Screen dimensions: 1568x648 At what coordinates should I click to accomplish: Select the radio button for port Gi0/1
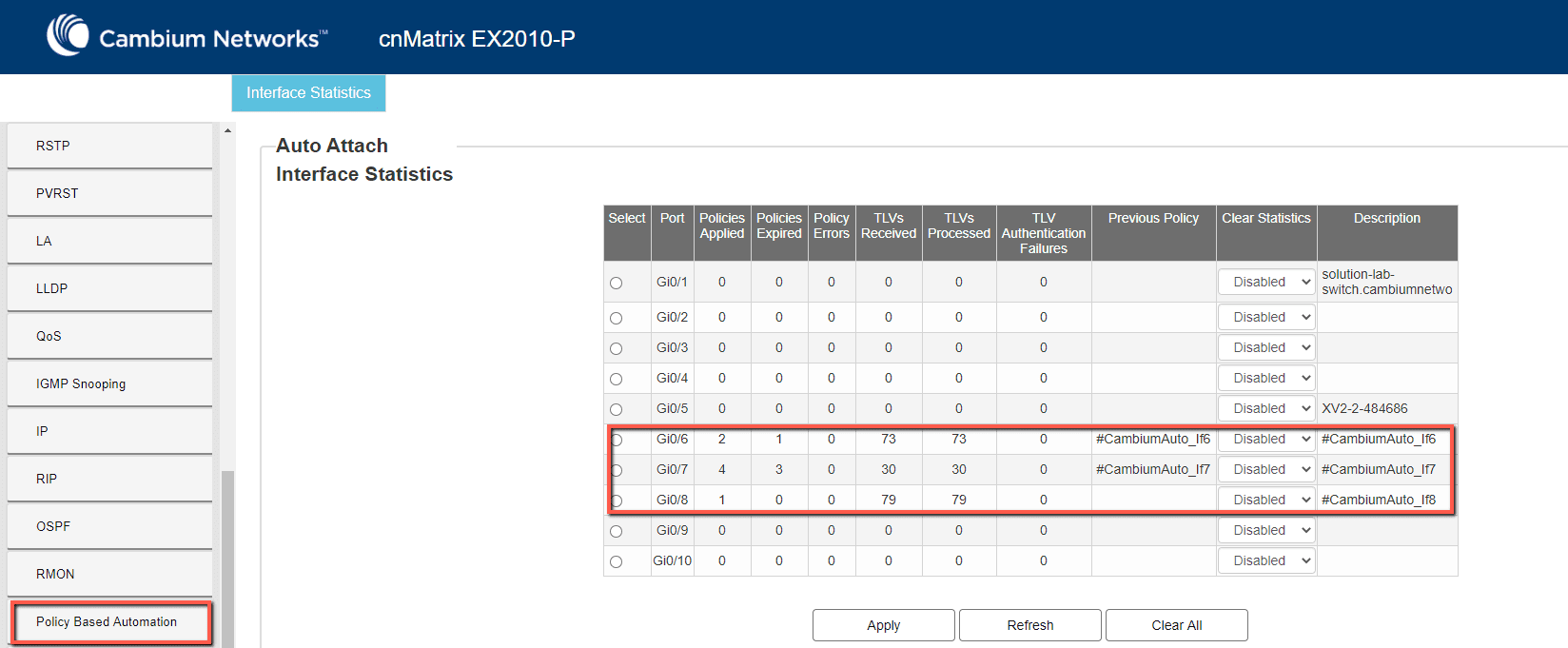pos(617,283)
